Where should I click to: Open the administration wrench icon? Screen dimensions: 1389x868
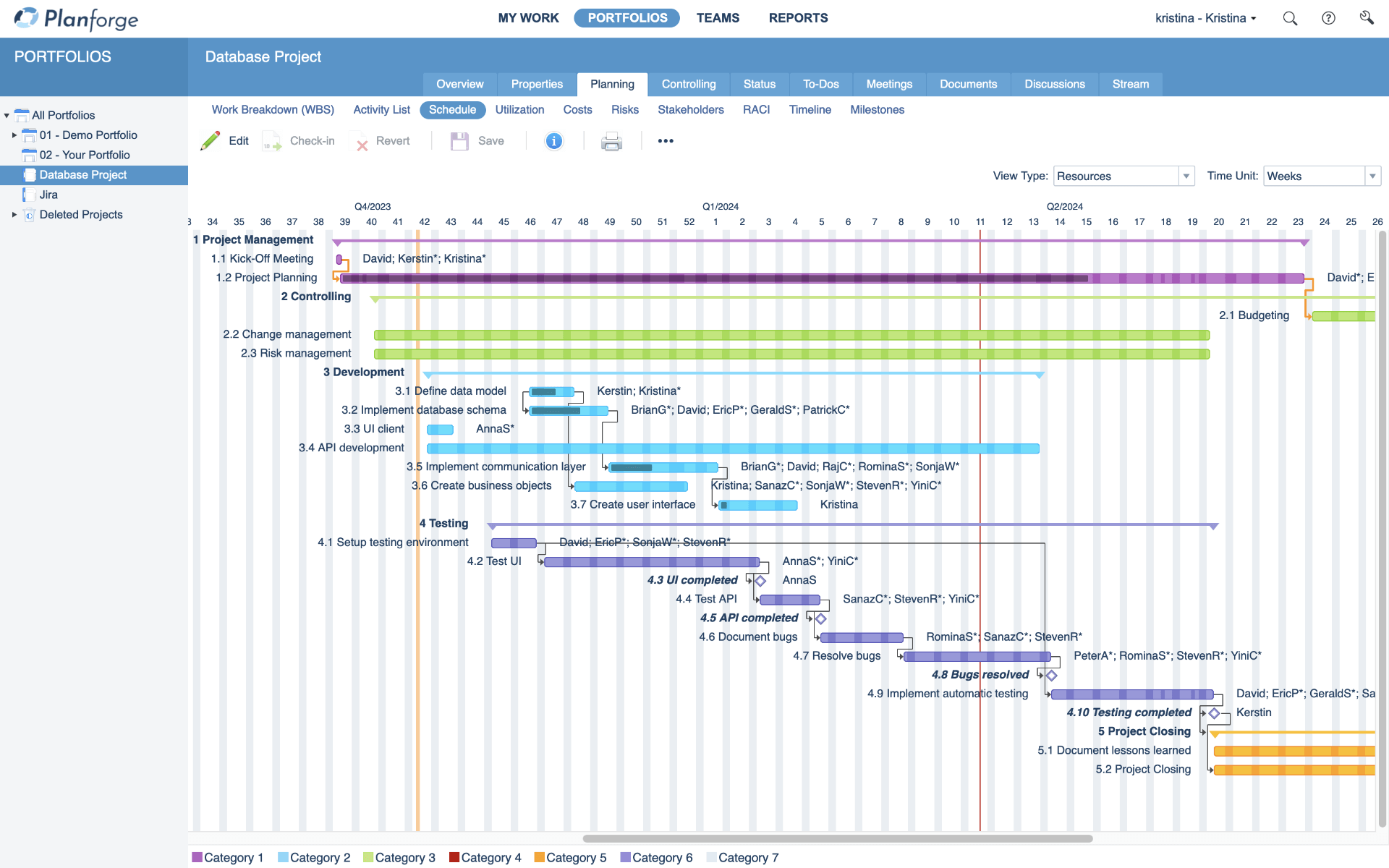click(x=1367, y=18)
